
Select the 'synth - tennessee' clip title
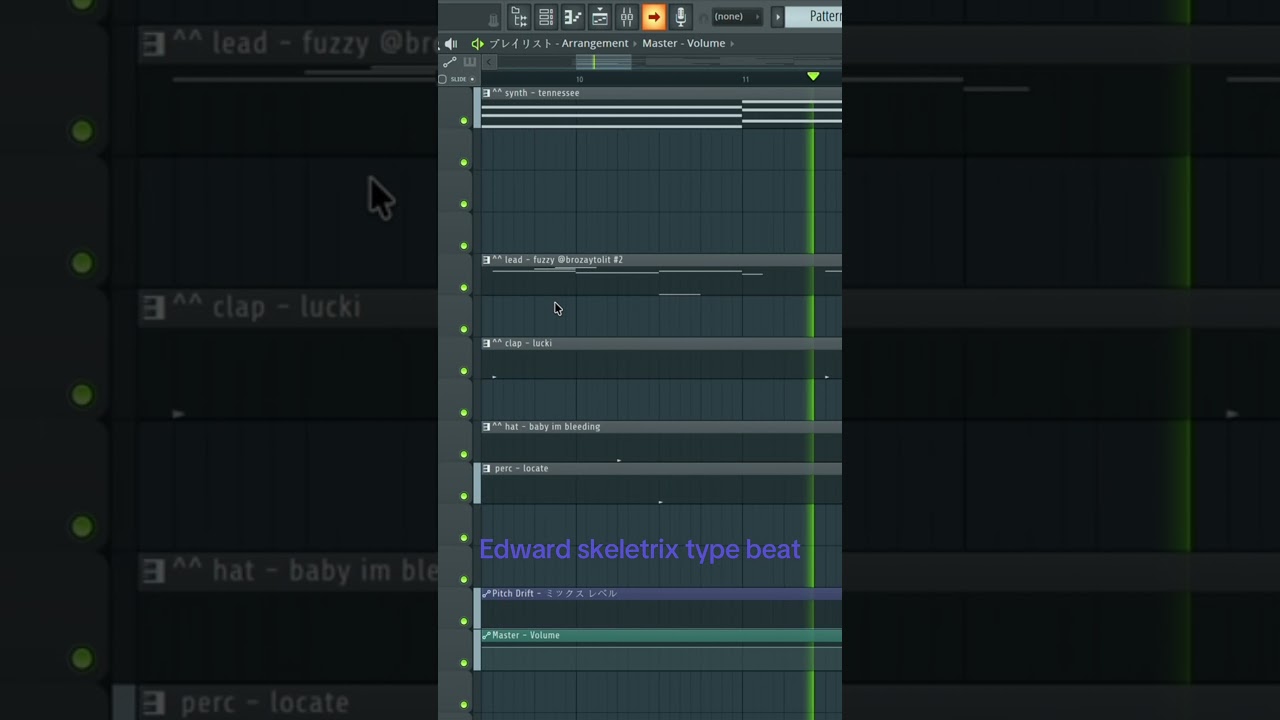click(x=542, y=93)
